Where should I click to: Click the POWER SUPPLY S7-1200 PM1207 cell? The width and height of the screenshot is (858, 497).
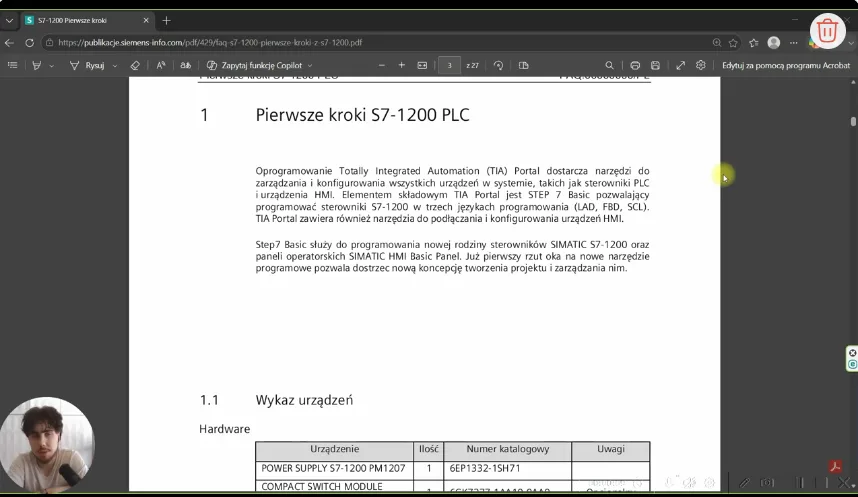333,469
